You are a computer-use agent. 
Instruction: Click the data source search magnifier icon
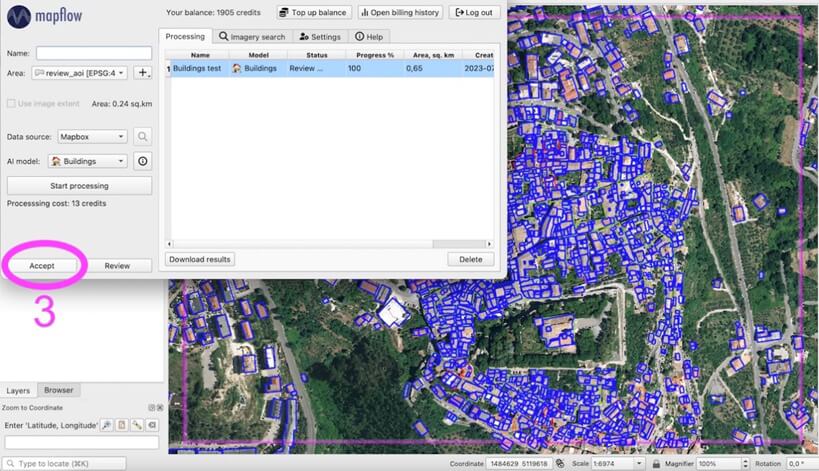coord(143,136)
